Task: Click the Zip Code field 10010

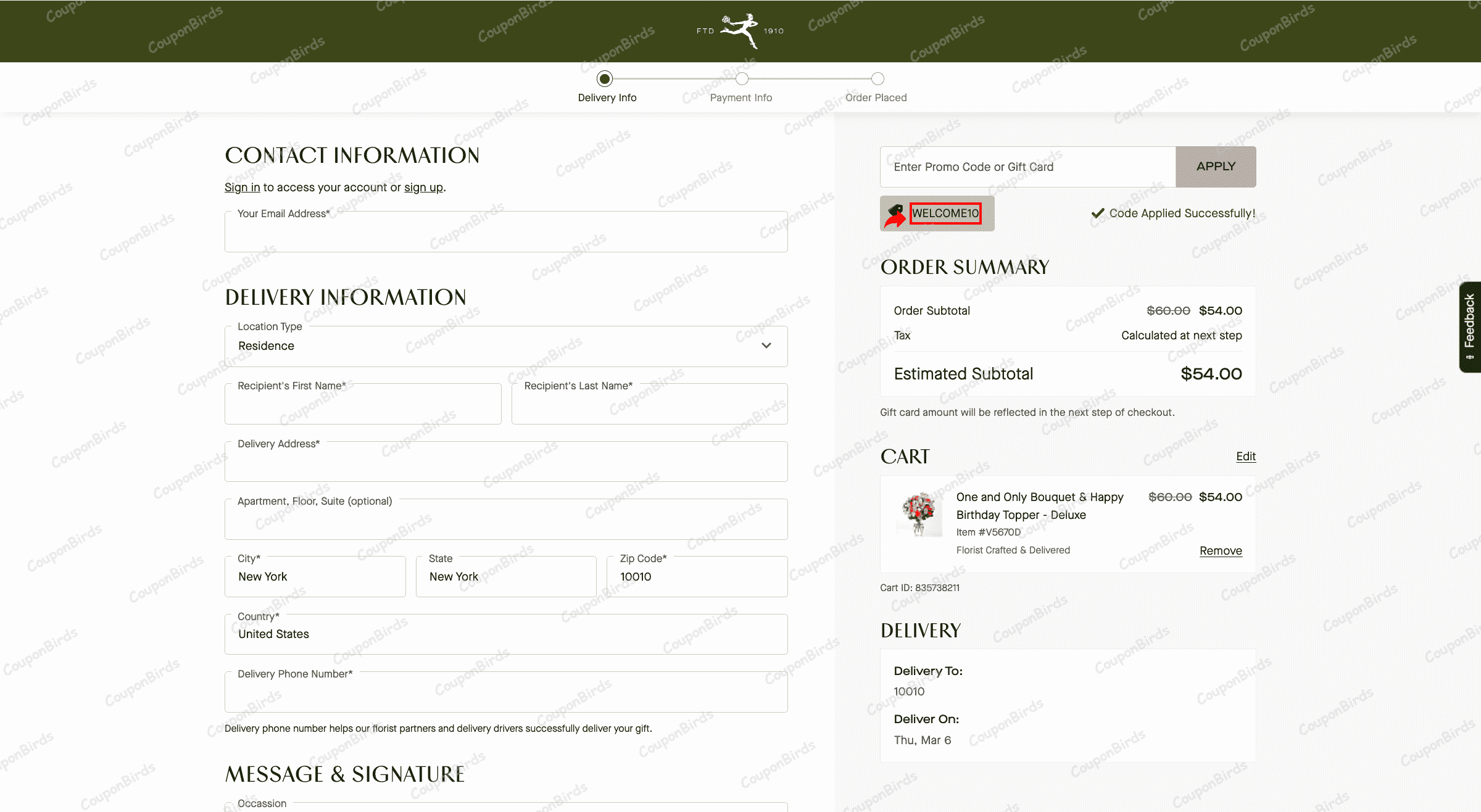Action: pyautogui.click(x=697, y=577)
